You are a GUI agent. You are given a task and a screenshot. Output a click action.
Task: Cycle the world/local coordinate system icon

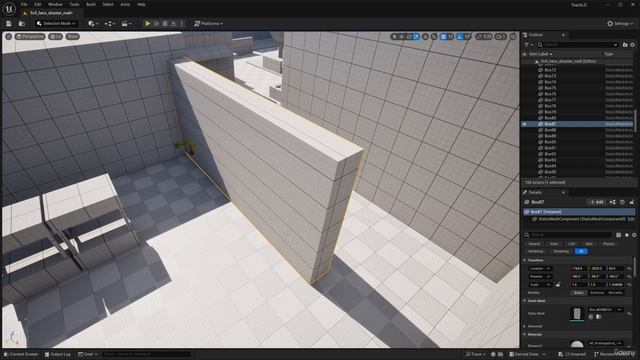425,37
